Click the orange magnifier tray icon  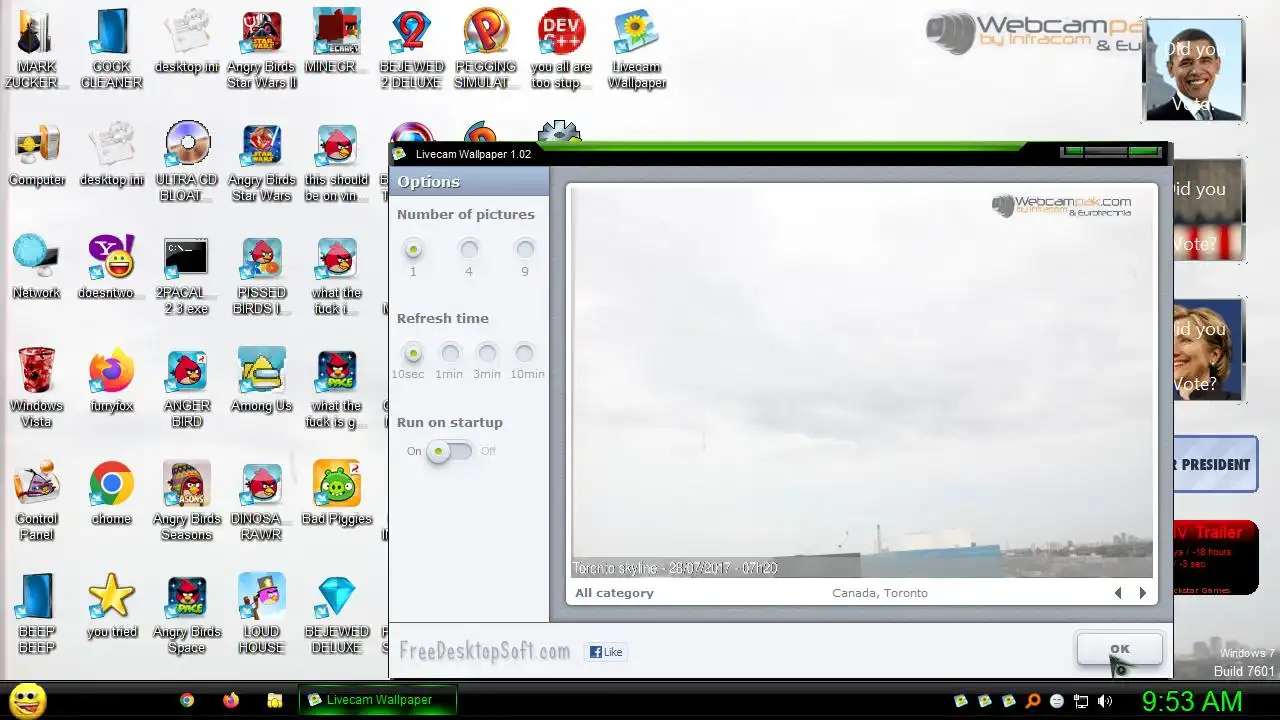pyautogui.click(x=1033, y=701)
